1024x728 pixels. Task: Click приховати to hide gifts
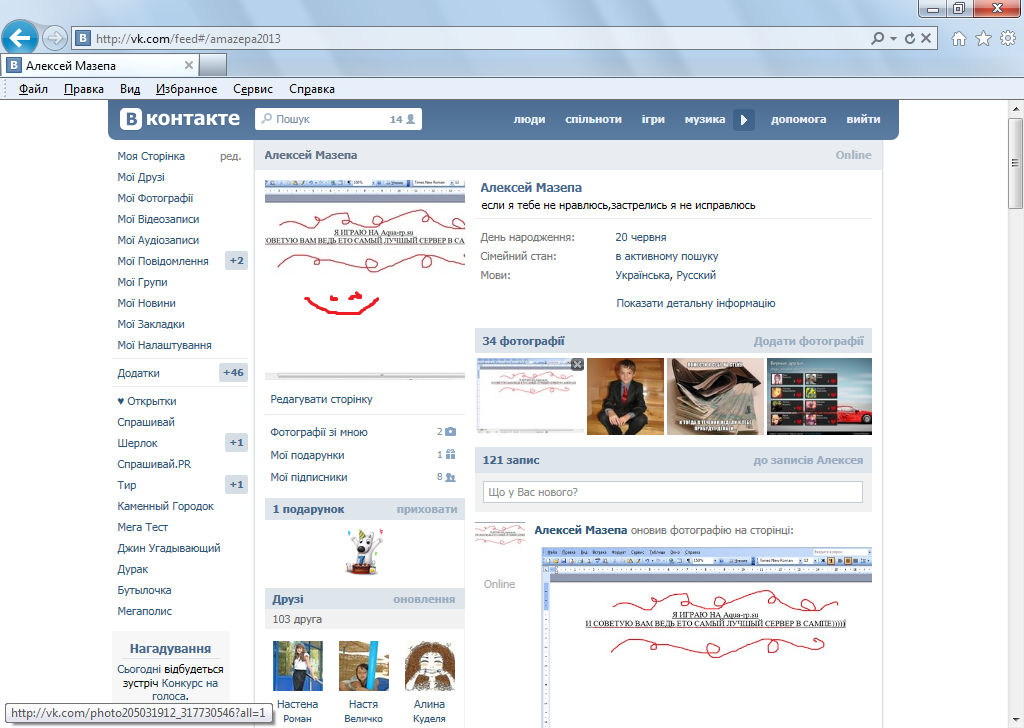point(426,509)
